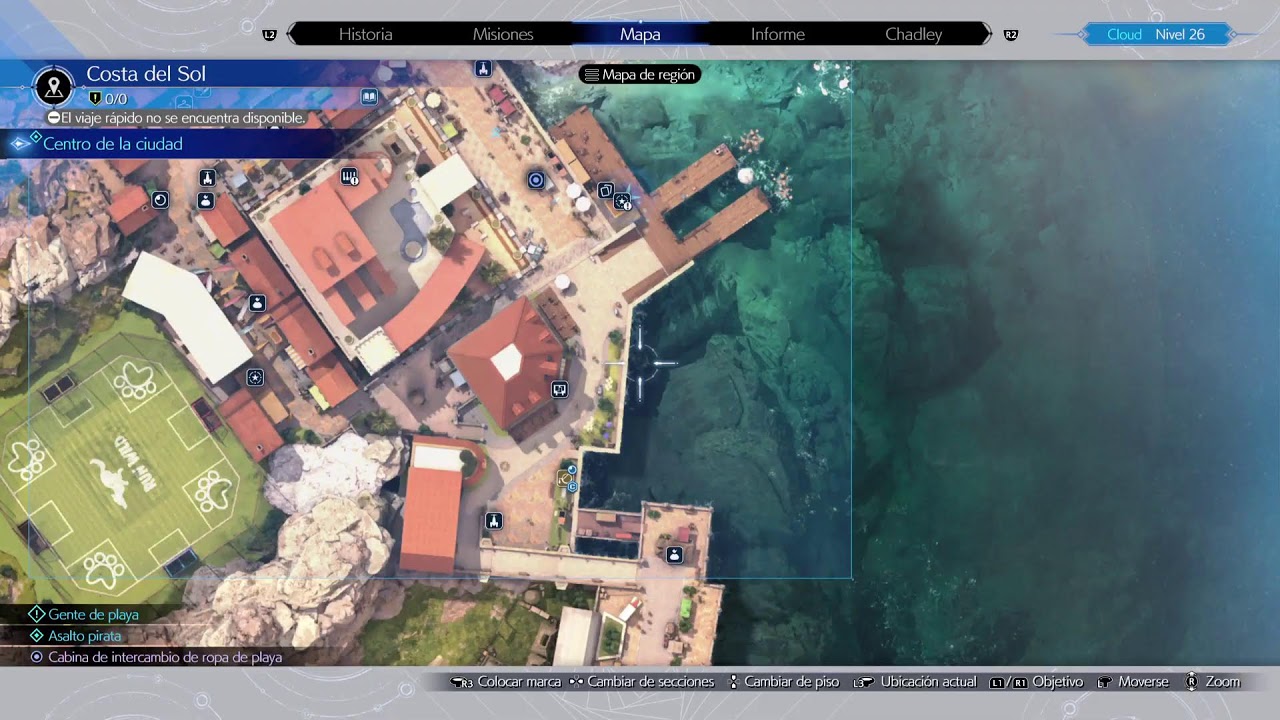Click the Costa del Sol title
This screenshot has width=1280, height=720.
[x=146, y=74]
